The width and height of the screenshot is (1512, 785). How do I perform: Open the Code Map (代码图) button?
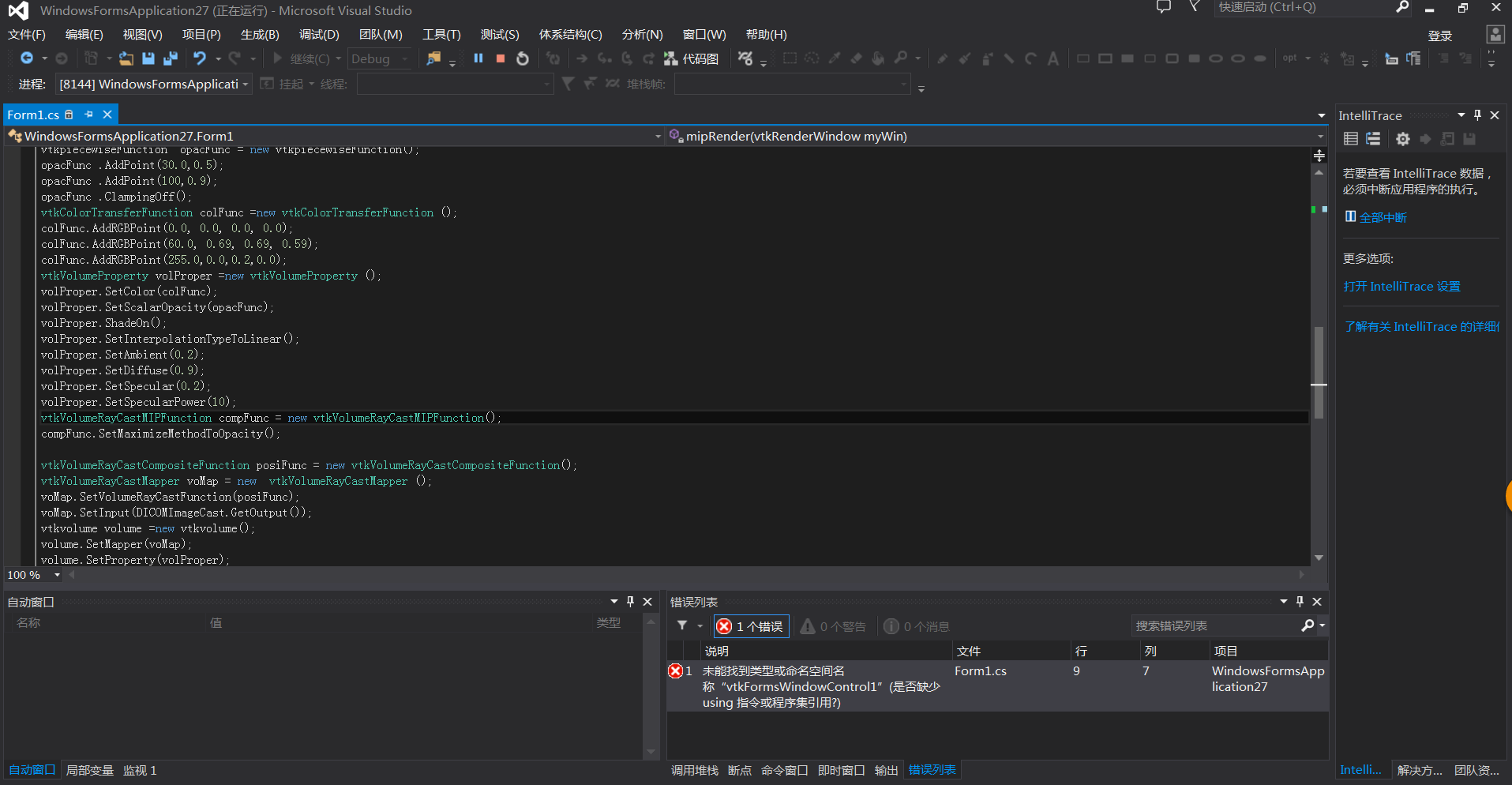[x=692, y=58]
